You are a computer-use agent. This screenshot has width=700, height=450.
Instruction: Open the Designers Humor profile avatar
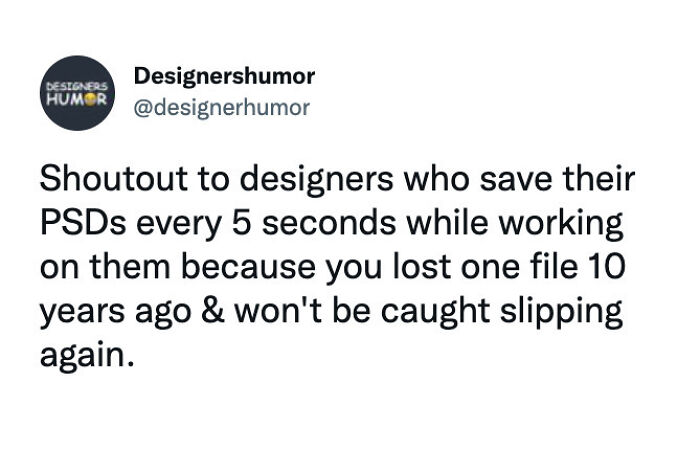click(78, 93)
